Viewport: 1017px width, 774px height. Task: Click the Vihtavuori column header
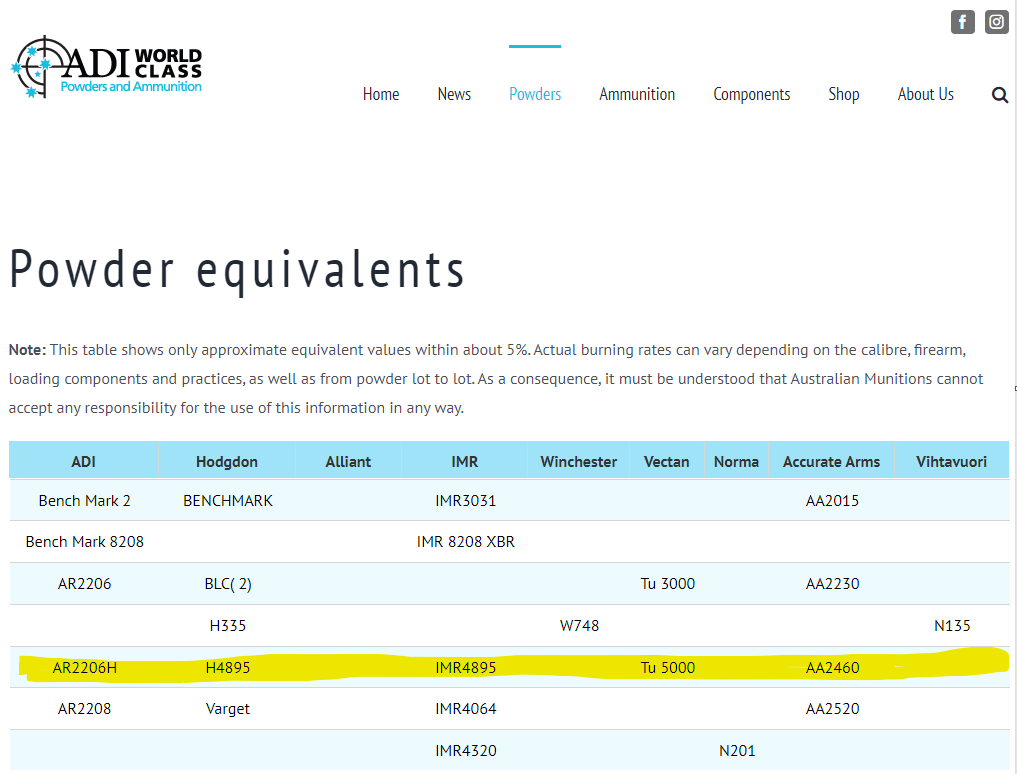pos(951,461)
